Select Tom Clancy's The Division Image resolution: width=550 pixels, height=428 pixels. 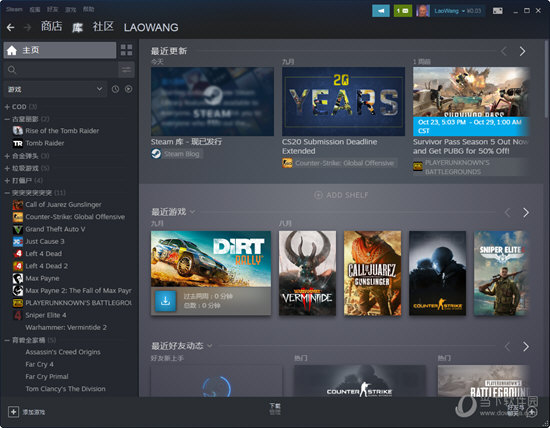pos(65,389)
